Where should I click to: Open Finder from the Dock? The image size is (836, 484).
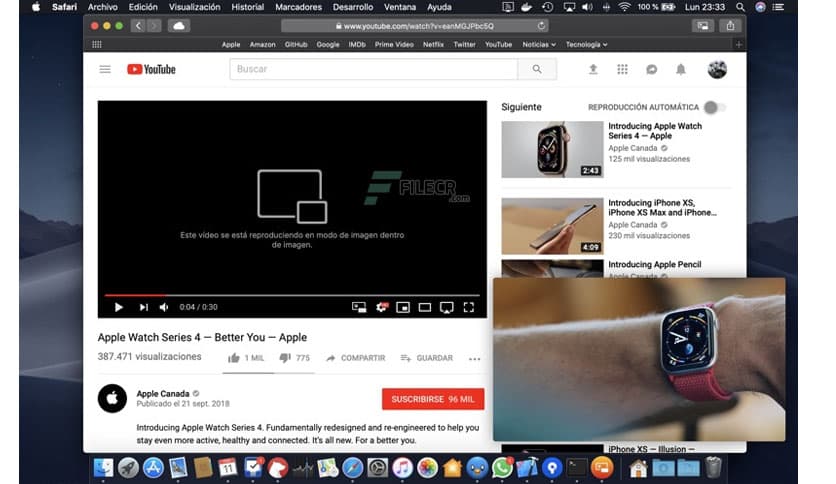click(103, 468)
